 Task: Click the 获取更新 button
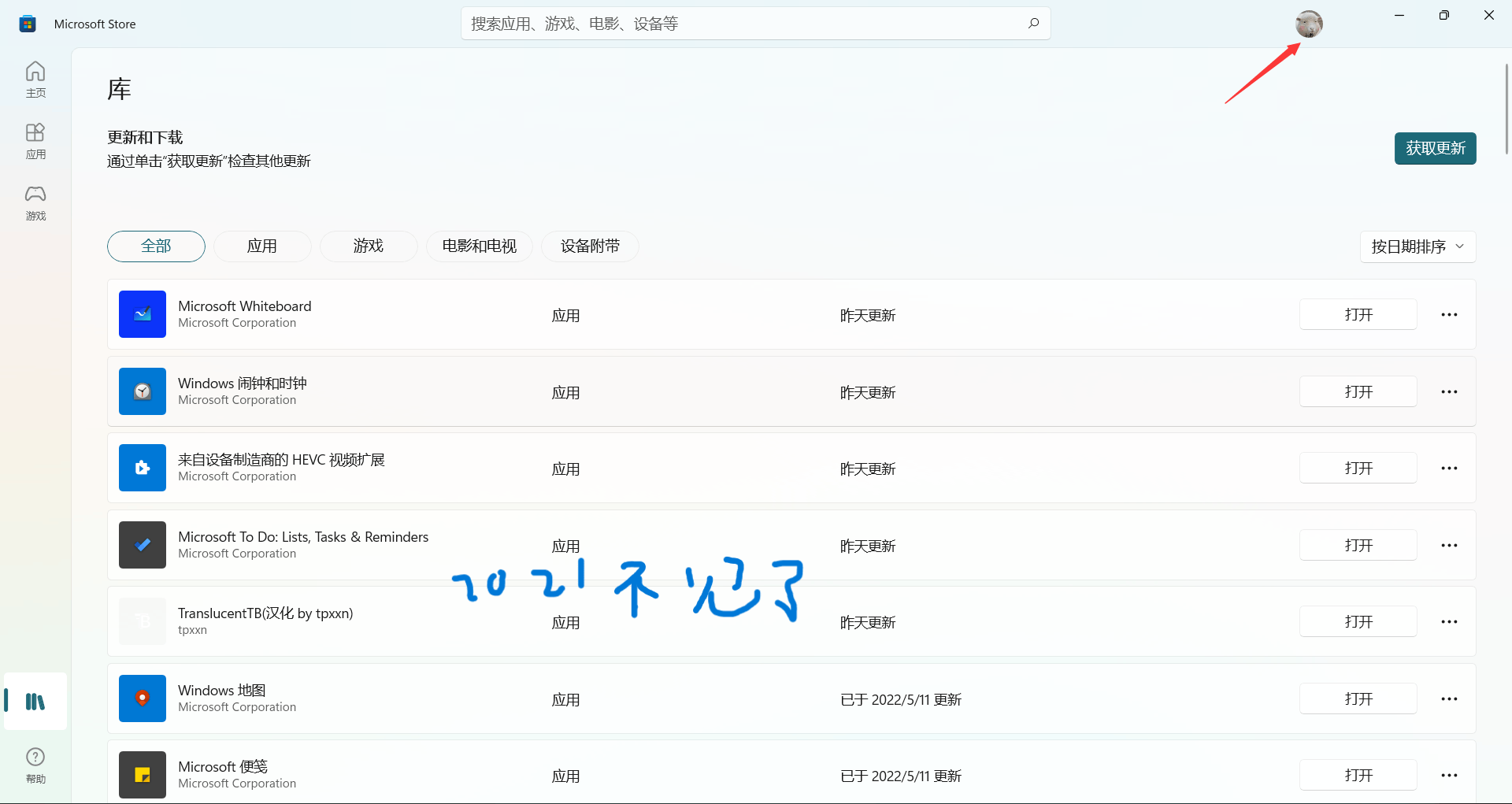(1435, 148)
